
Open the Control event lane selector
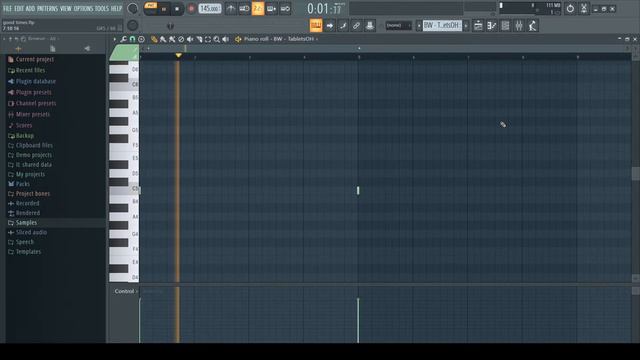pos(126,291)
